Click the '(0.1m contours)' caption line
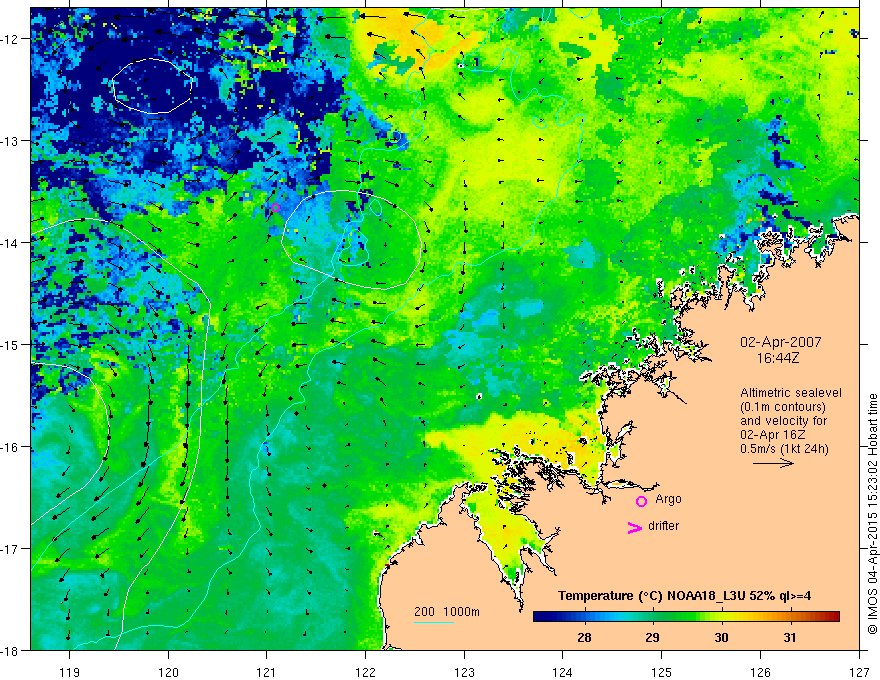Viewport: 880px width, 680px height. click(783, 407)
